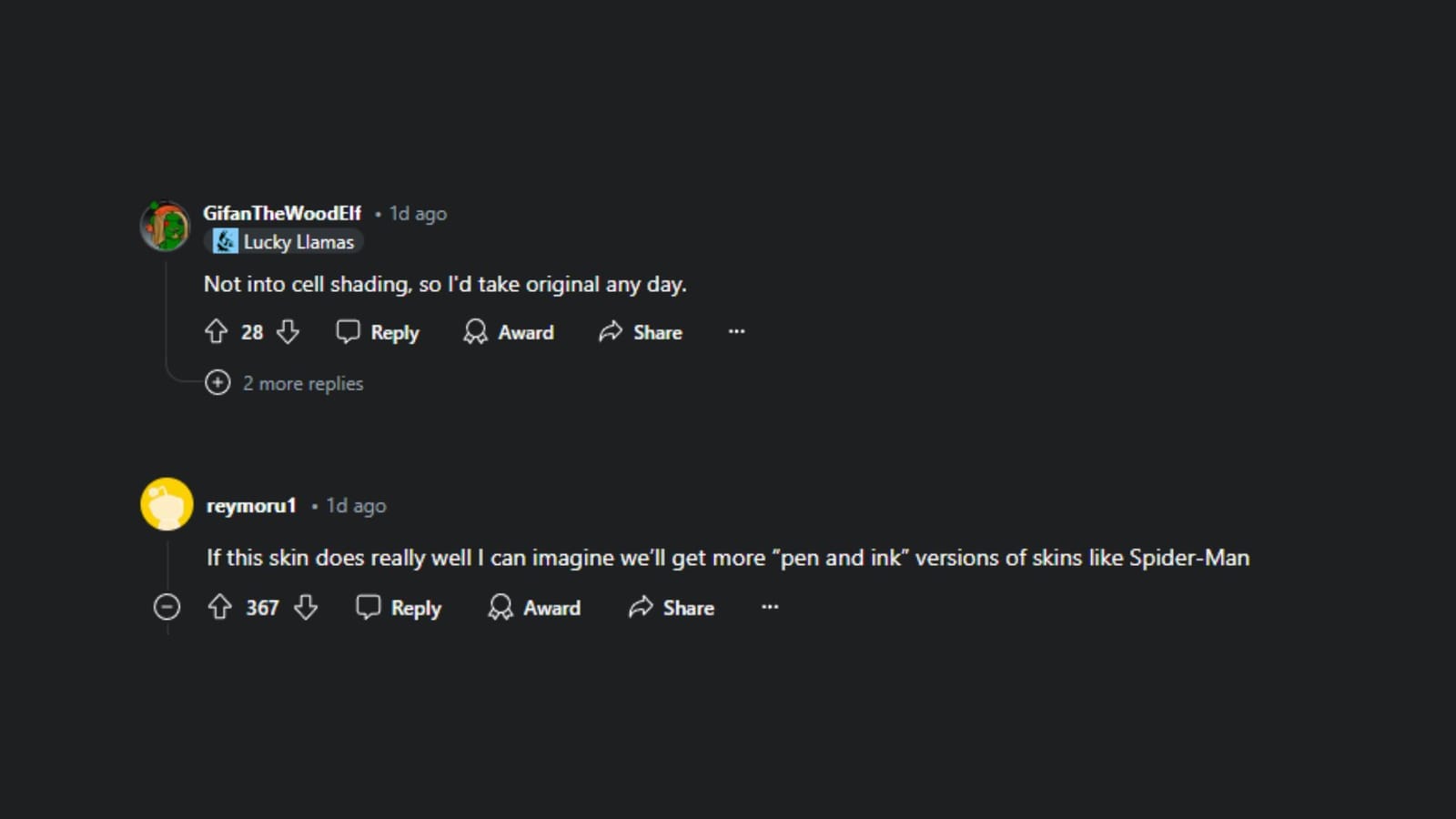Share reymoru1's comment
This screenshot has height=819, width=1456.
[672, 608]
